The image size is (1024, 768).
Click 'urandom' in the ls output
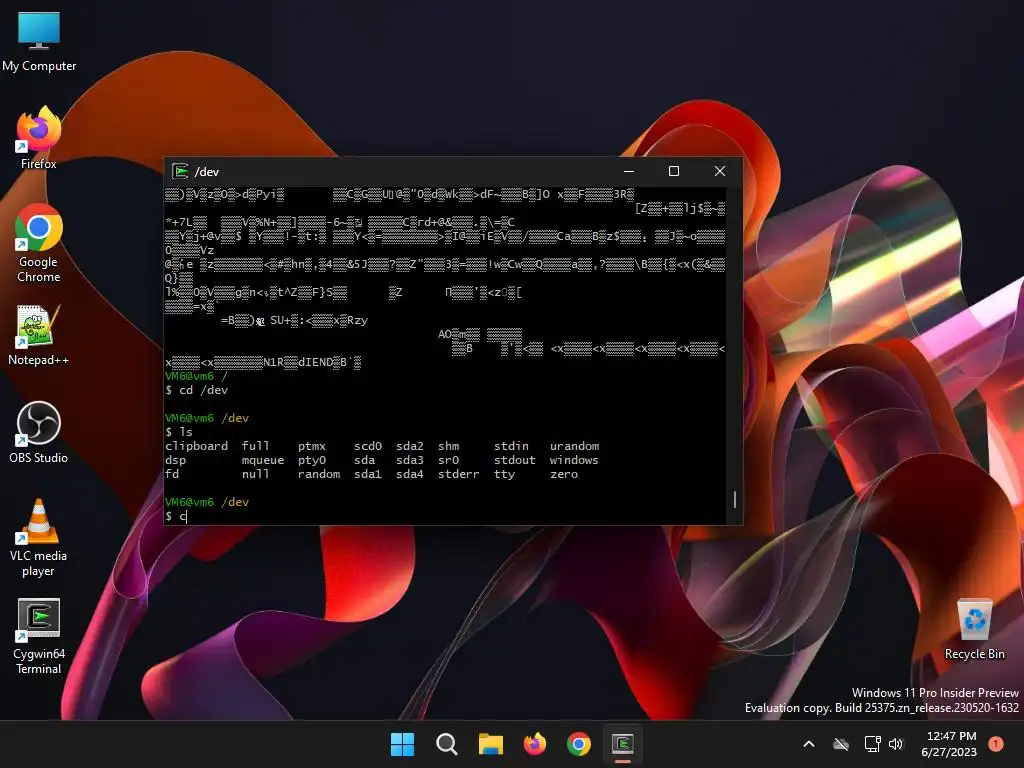pyautogui.click(x=575, y=446)
